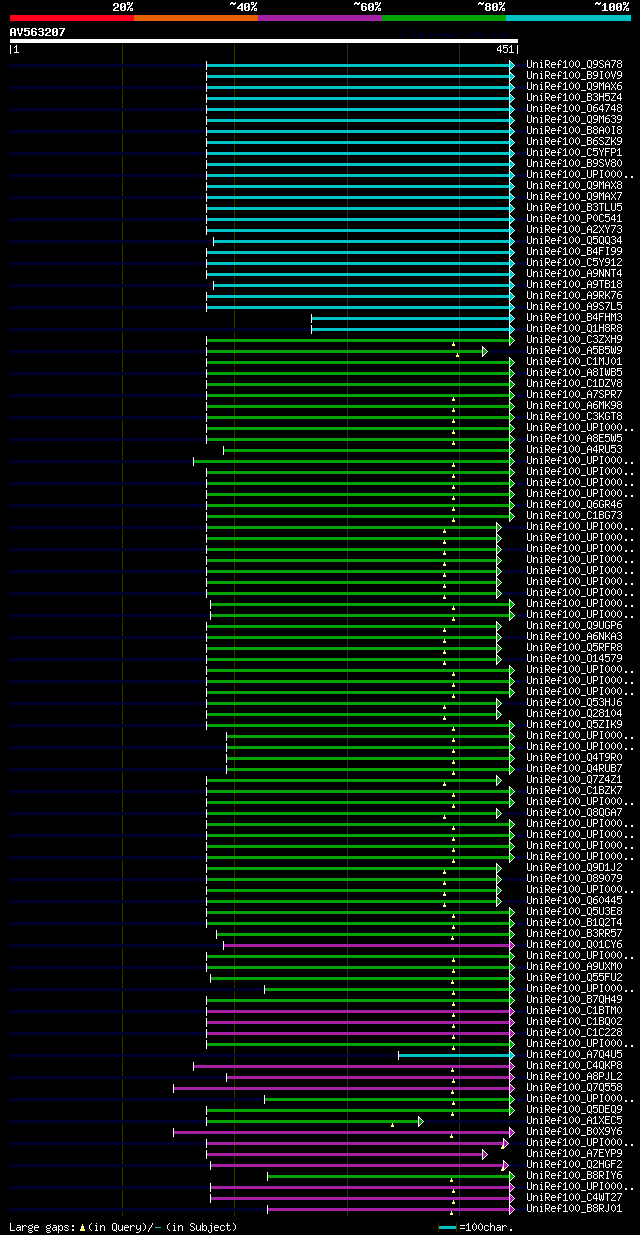Open hit UniRef100_Q9MAX6
This screenshot has width=640, height=1235.
tap(574, 87)
